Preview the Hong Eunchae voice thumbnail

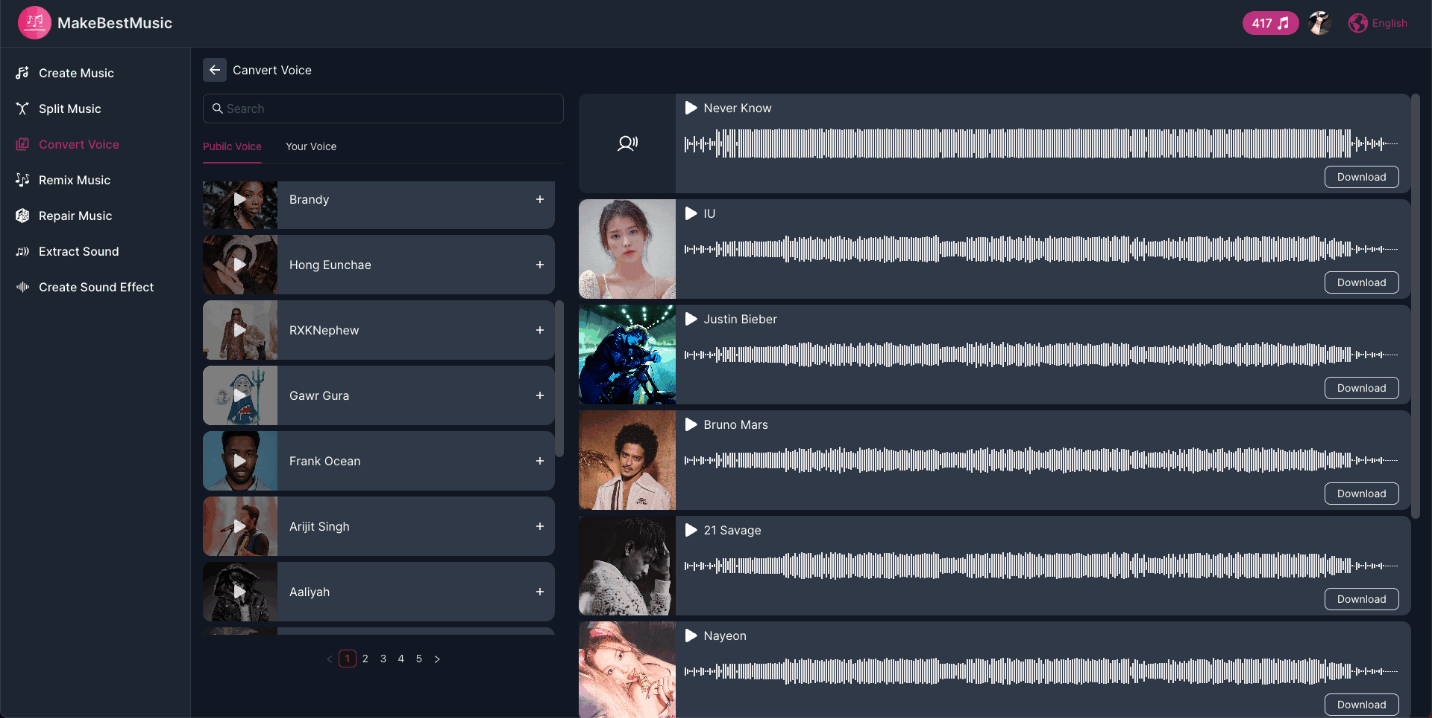pos(240,265)
